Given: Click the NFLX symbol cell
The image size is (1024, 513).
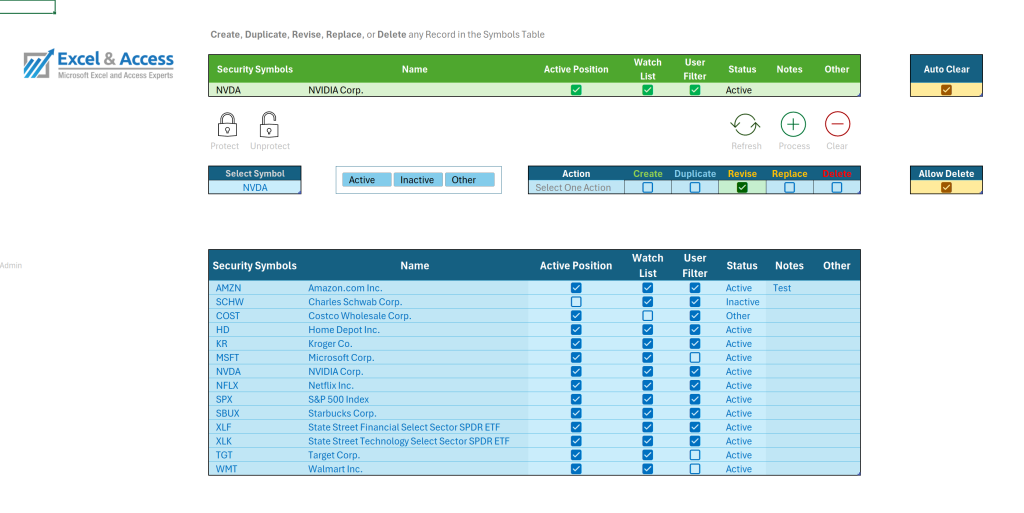Looking at the screenshot, I should 255,385.
